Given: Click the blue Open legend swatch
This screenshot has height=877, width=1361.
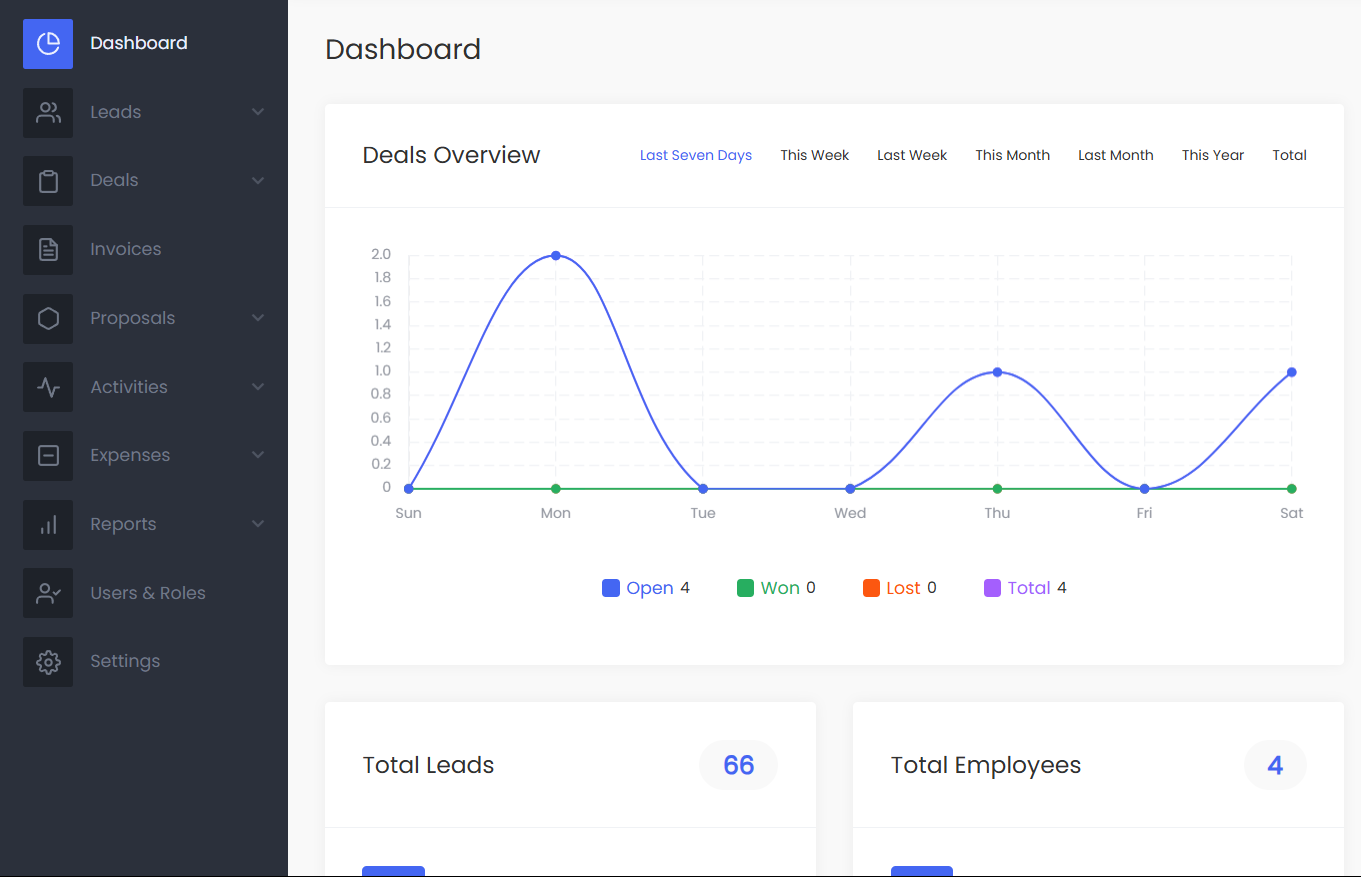Looking at the screenshot, I should coord(611,588).
